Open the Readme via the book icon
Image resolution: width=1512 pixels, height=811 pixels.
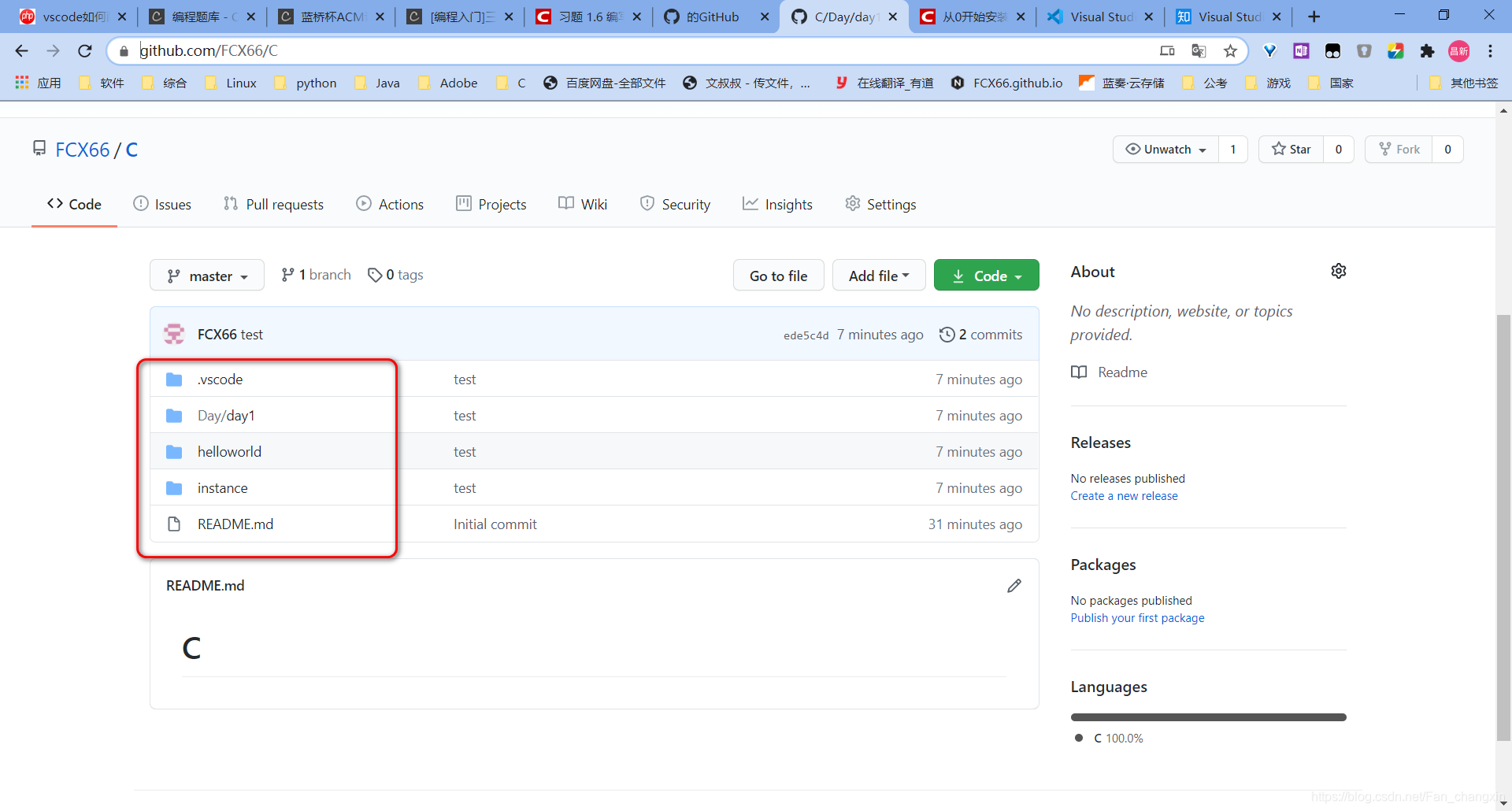(1079, 372)
